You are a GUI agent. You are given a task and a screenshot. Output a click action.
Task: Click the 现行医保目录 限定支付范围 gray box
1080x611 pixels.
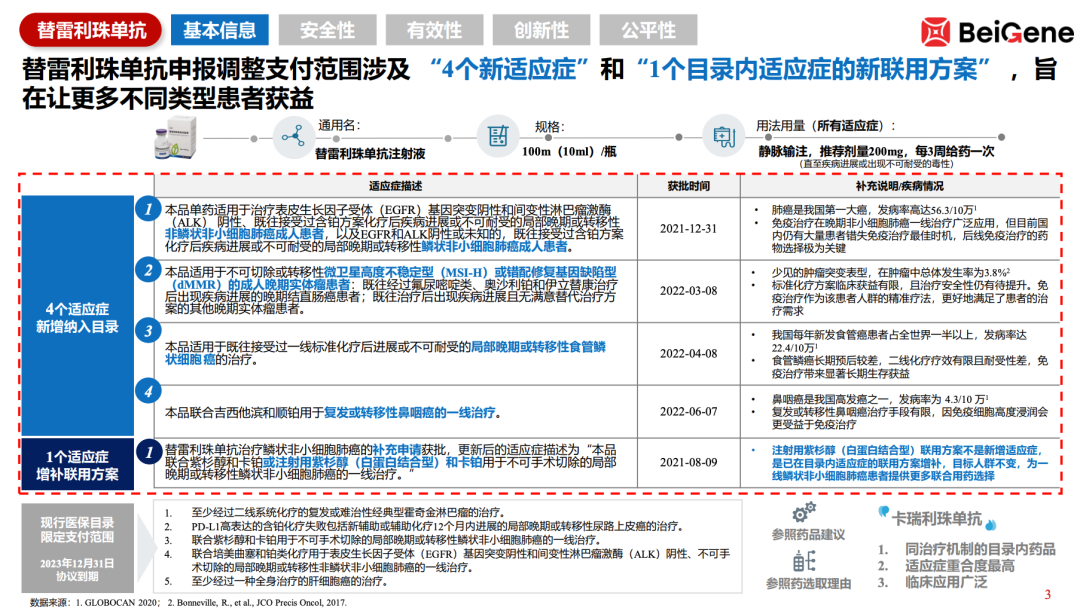pyautogui.click(x=77, y=548)
